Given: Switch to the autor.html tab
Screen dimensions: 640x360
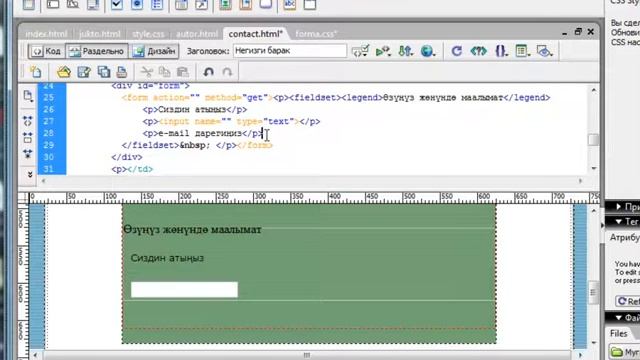Looking at the screenshot, I should tap(197, 34).
